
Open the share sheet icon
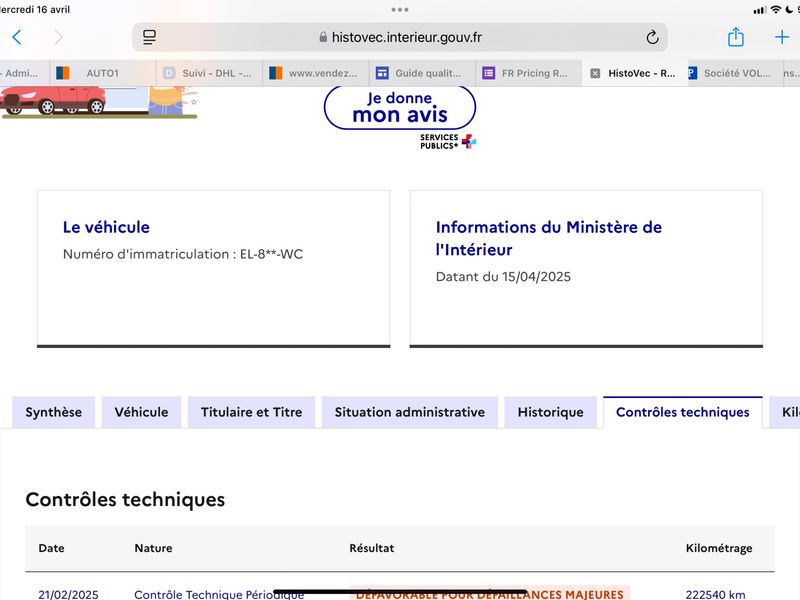[x=735, y=37]
